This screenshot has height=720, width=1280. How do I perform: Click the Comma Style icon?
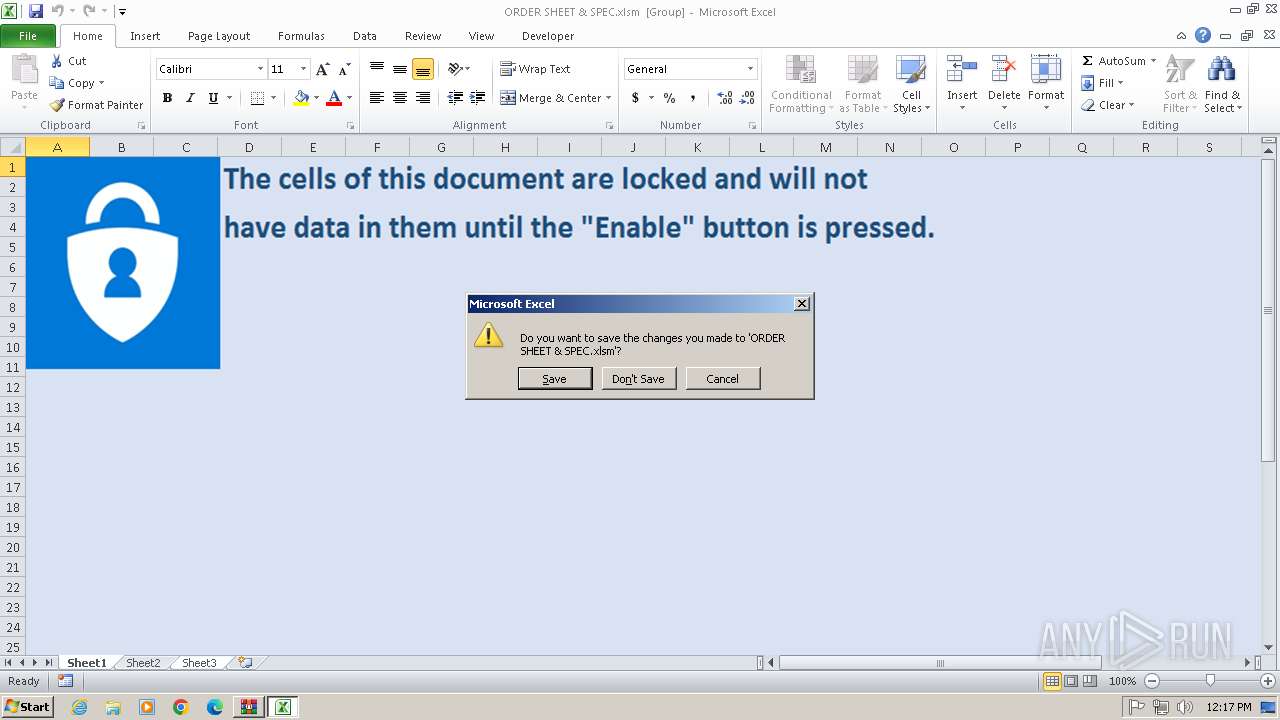692,98
